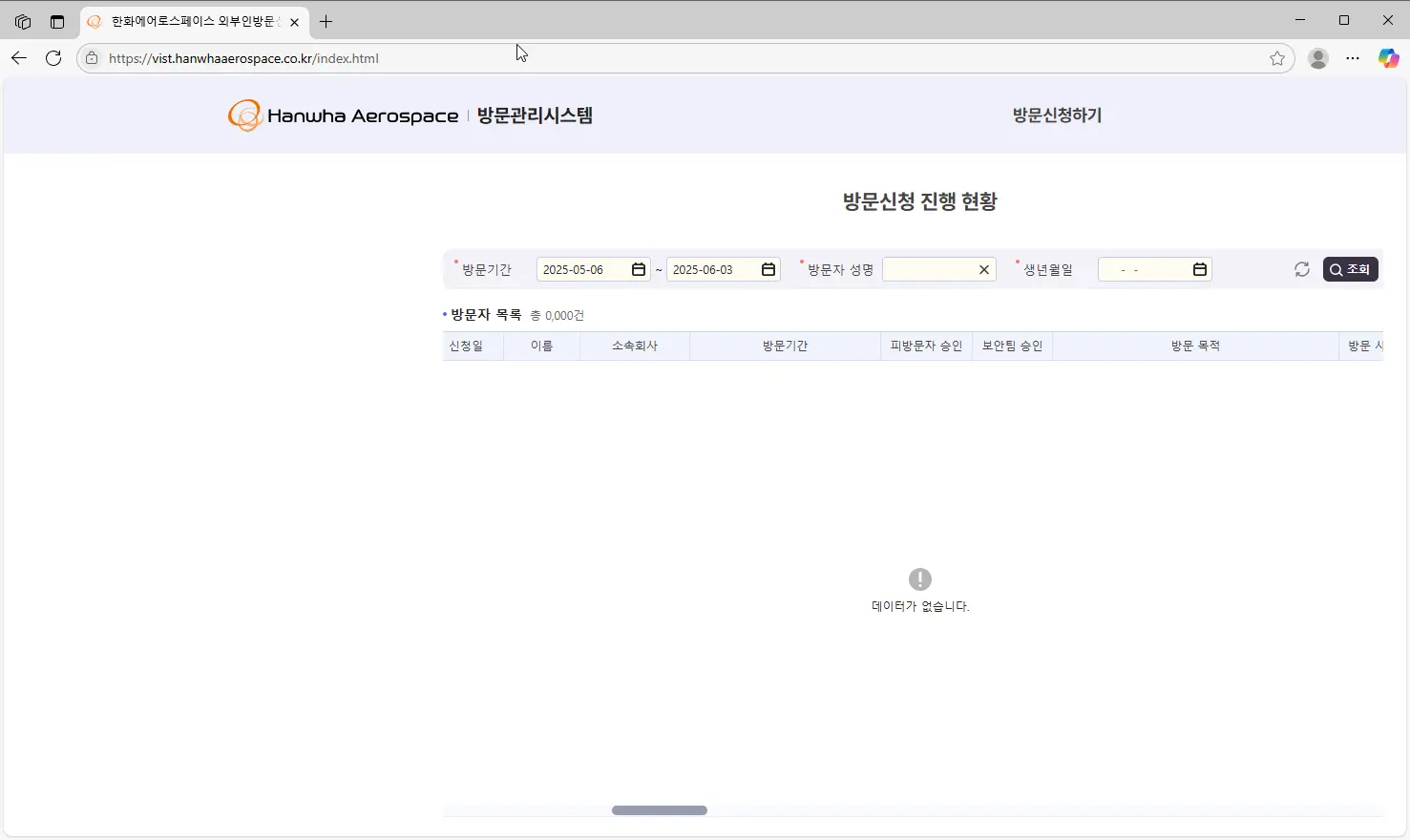
Task: Bookmark the page via the star icon
Action: (x=1277, y=57)
